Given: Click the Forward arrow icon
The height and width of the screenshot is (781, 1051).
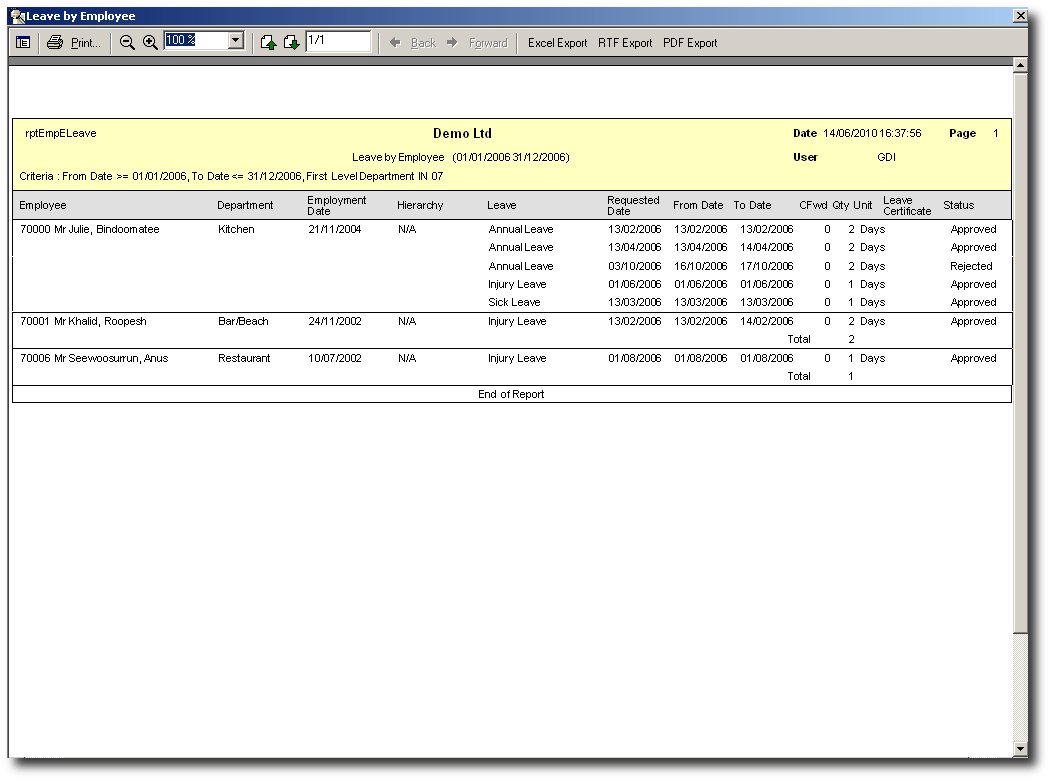Looking at the screenshot, I should pos(452,43).
